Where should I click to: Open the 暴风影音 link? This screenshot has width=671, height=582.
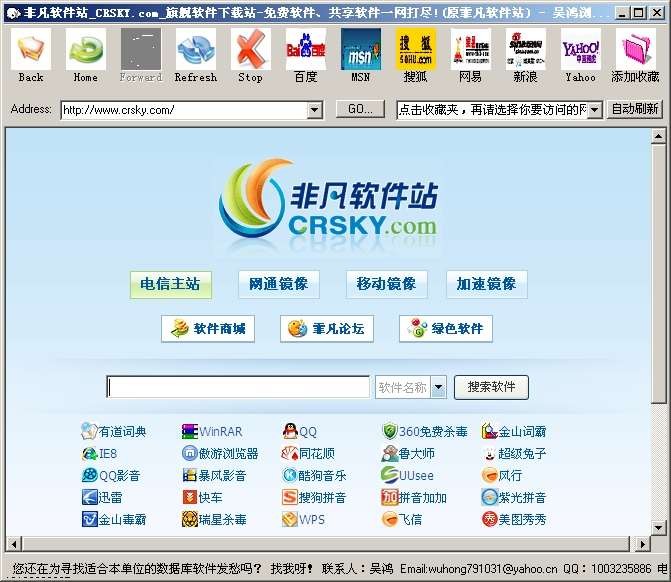(214, 475)
